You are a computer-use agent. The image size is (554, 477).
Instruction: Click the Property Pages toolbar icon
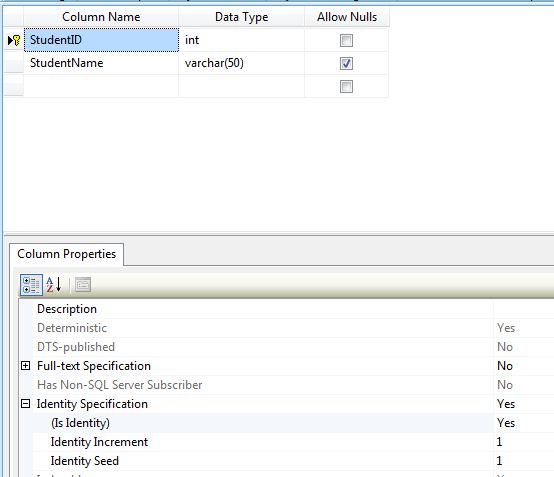click(x=83, y=285)
